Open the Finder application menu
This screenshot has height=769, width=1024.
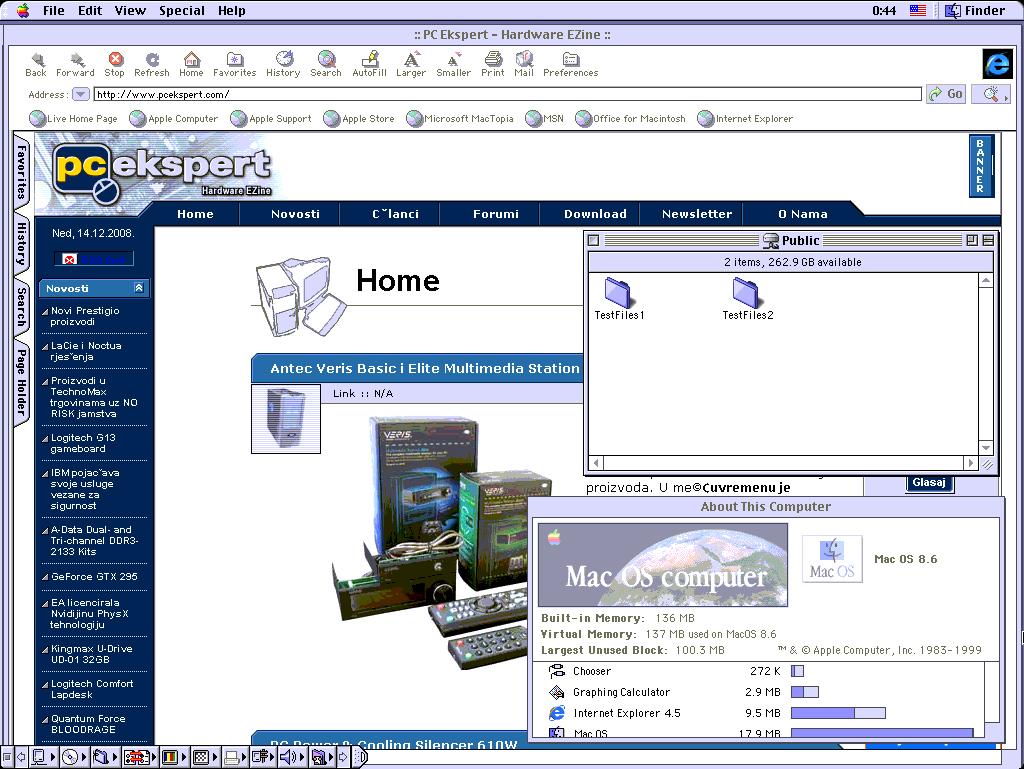(x=974, y=10)
